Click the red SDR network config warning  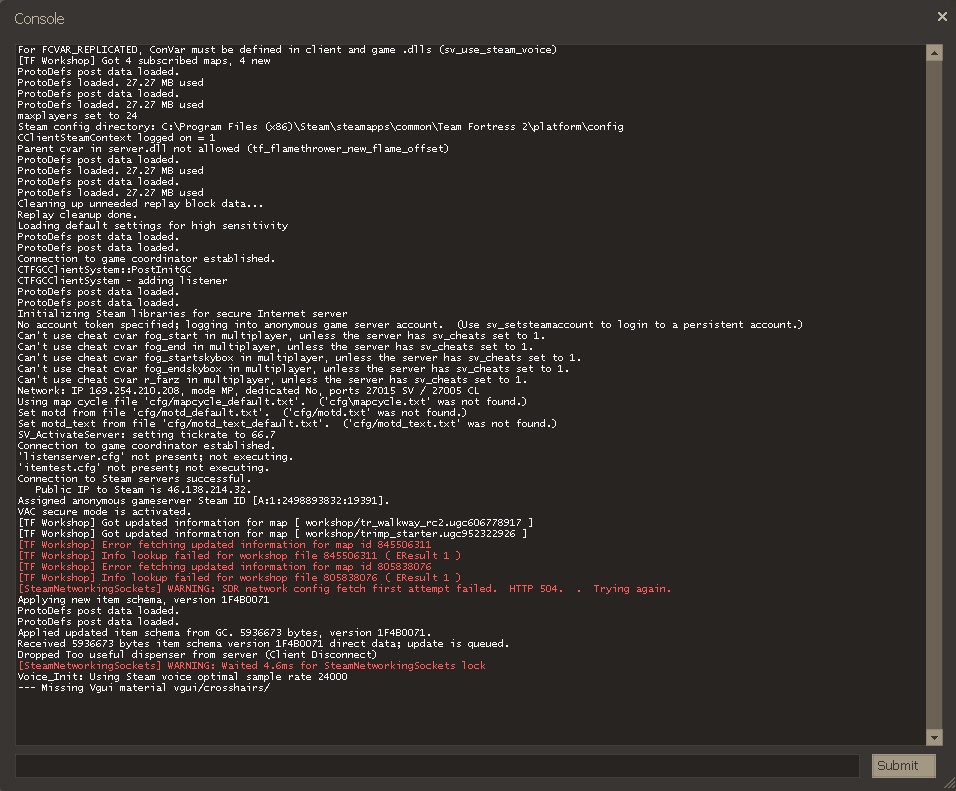coord(345,589)
